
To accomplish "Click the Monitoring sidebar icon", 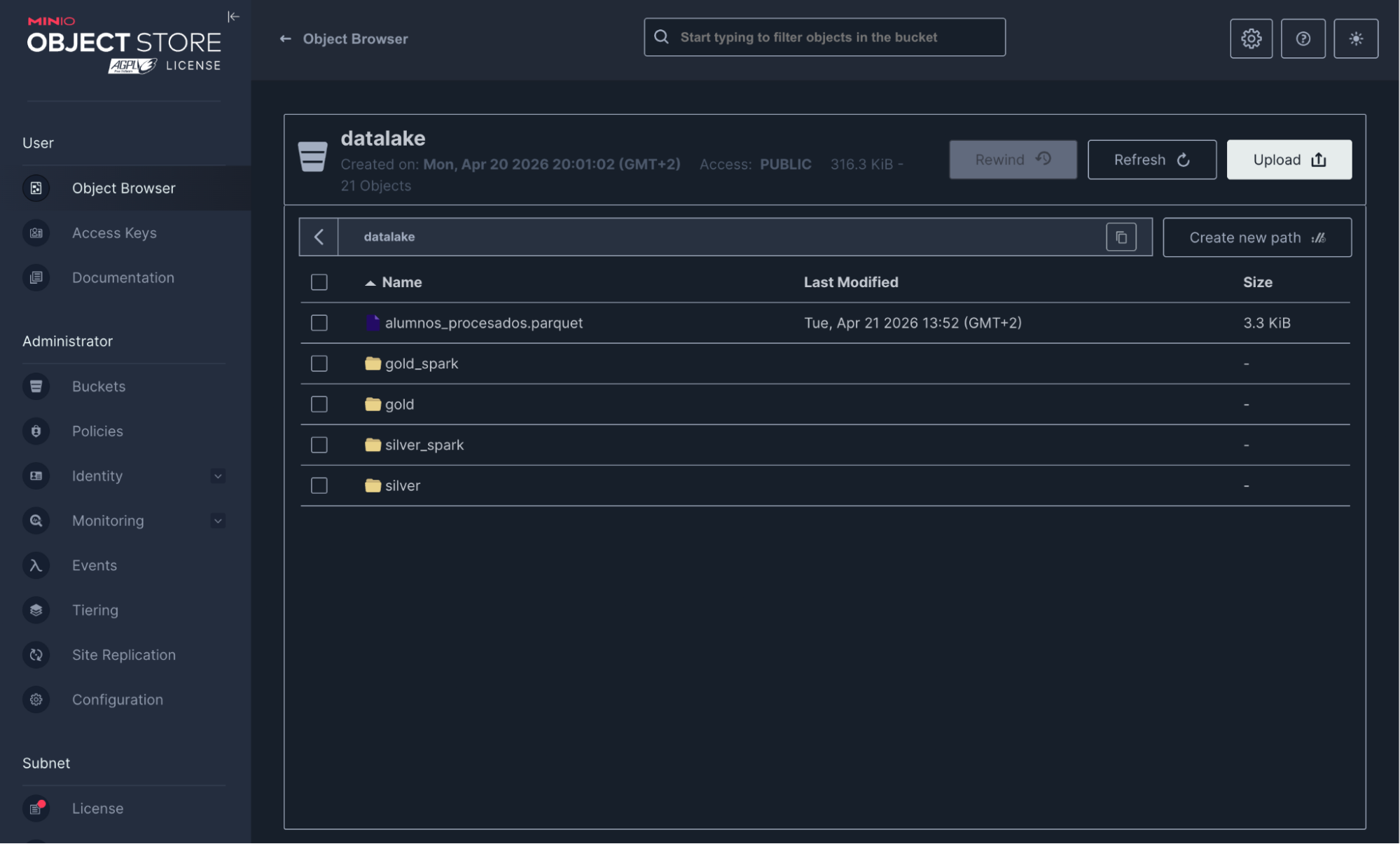I will 36,521.
